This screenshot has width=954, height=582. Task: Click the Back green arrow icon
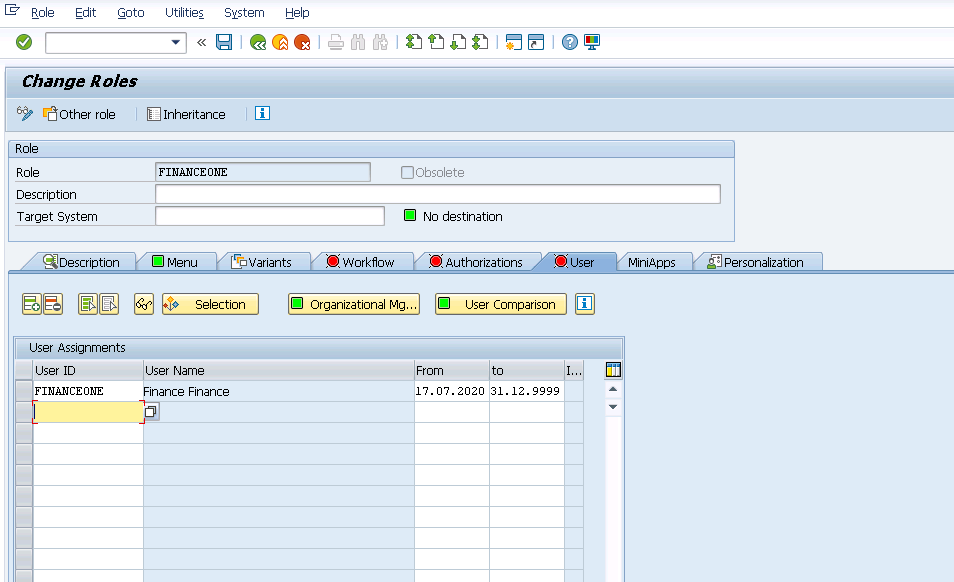pos(259,42)
